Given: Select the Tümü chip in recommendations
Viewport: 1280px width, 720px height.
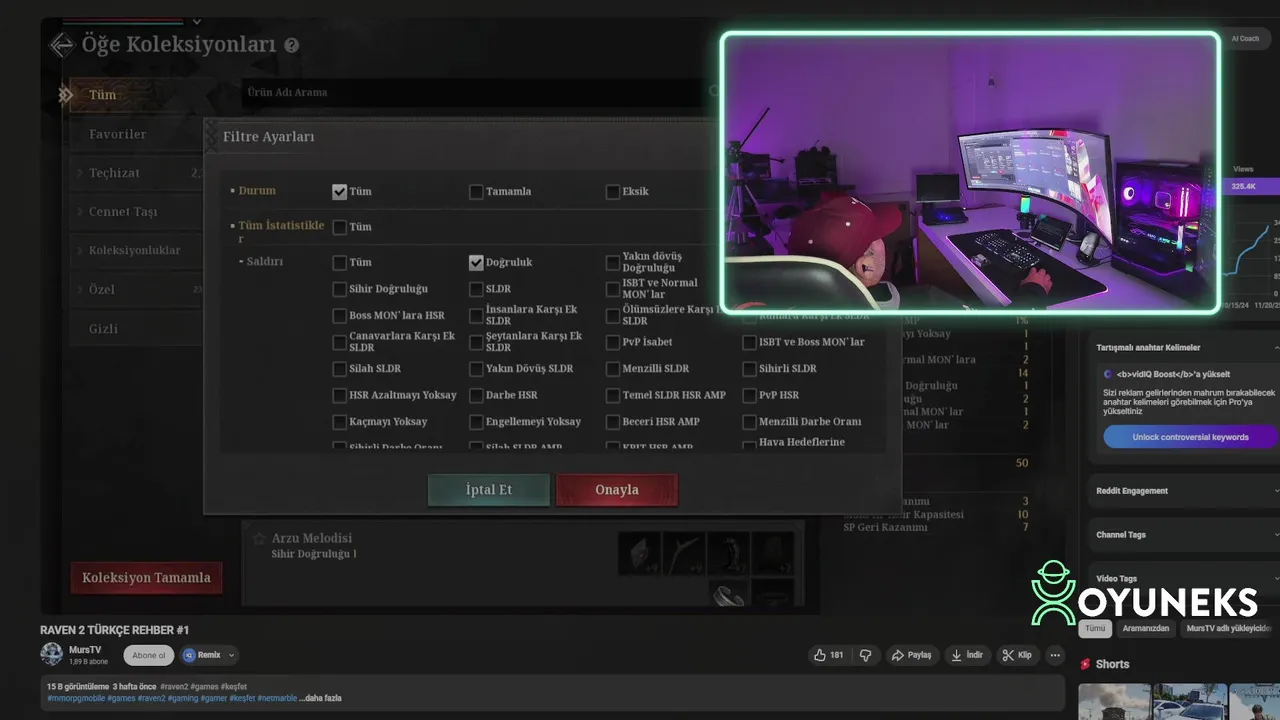Looking at the screenshot, I should tap(1095, 628).
